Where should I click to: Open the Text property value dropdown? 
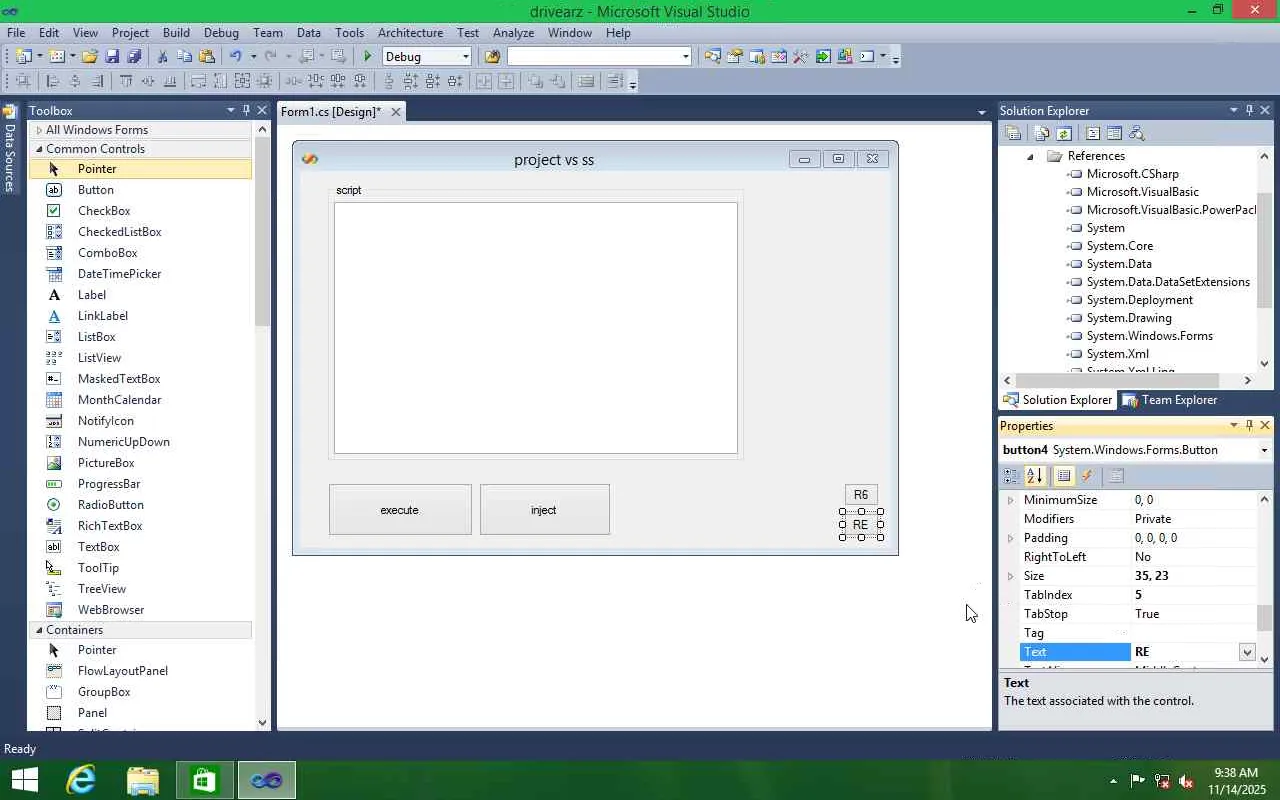click(x=1247, y=652)
